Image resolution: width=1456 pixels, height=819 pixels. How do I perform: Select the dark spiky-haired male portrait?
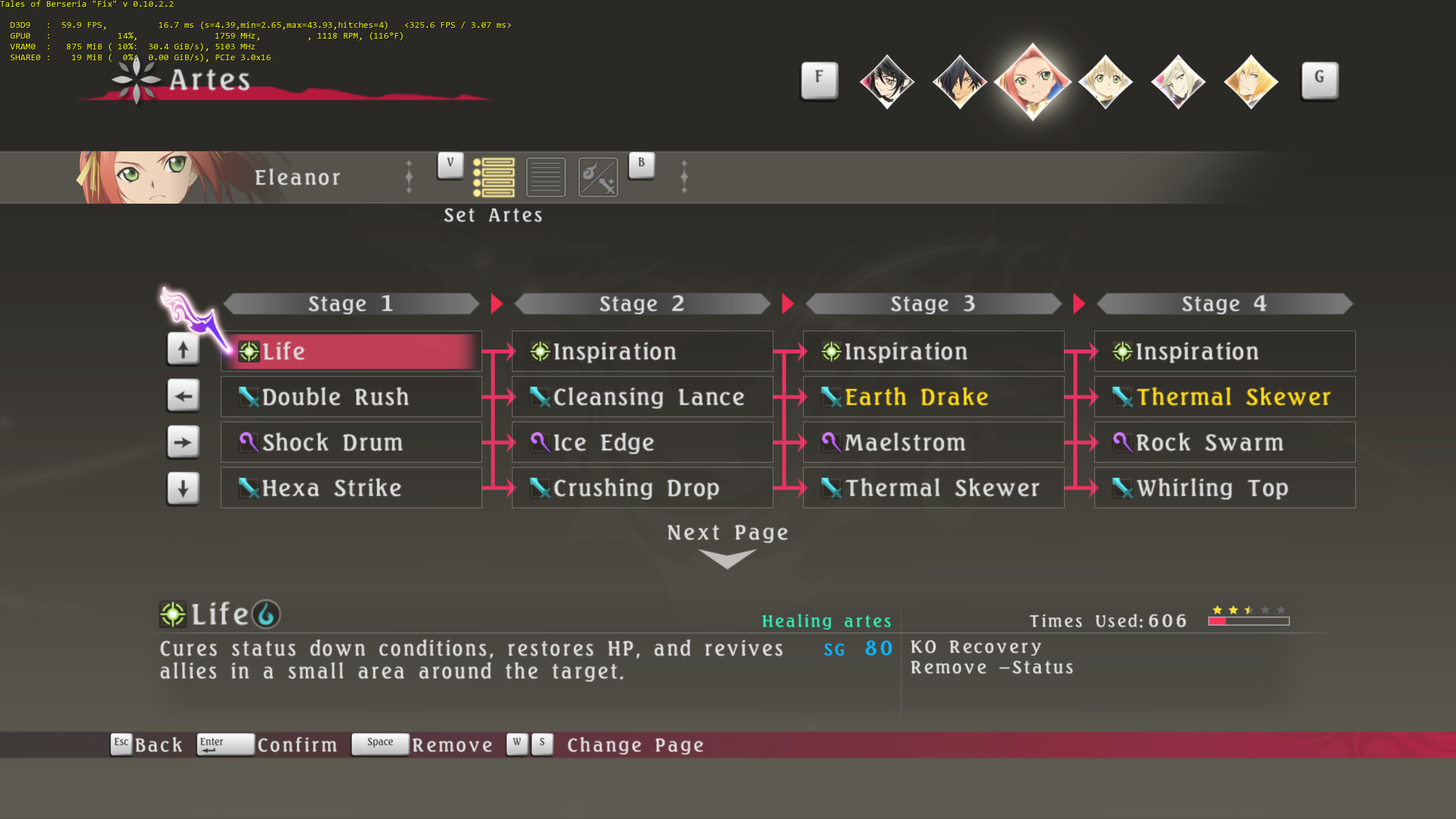pyautogui.click(x=959, y=81)
